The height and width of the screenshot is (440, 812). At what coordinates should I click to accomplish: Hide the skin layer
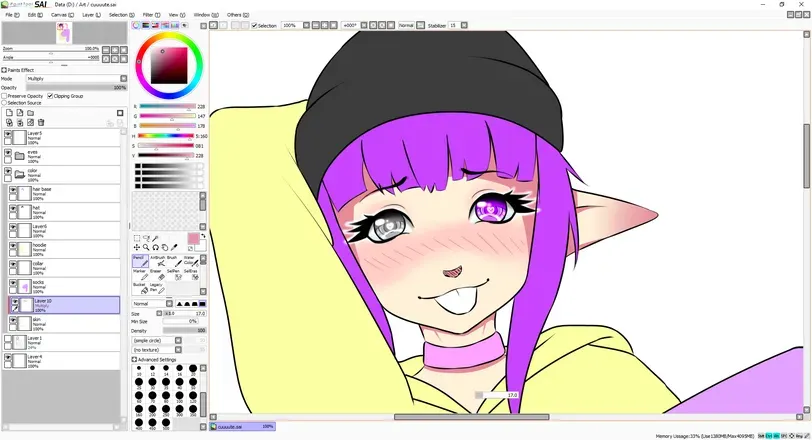pos(13,320)
